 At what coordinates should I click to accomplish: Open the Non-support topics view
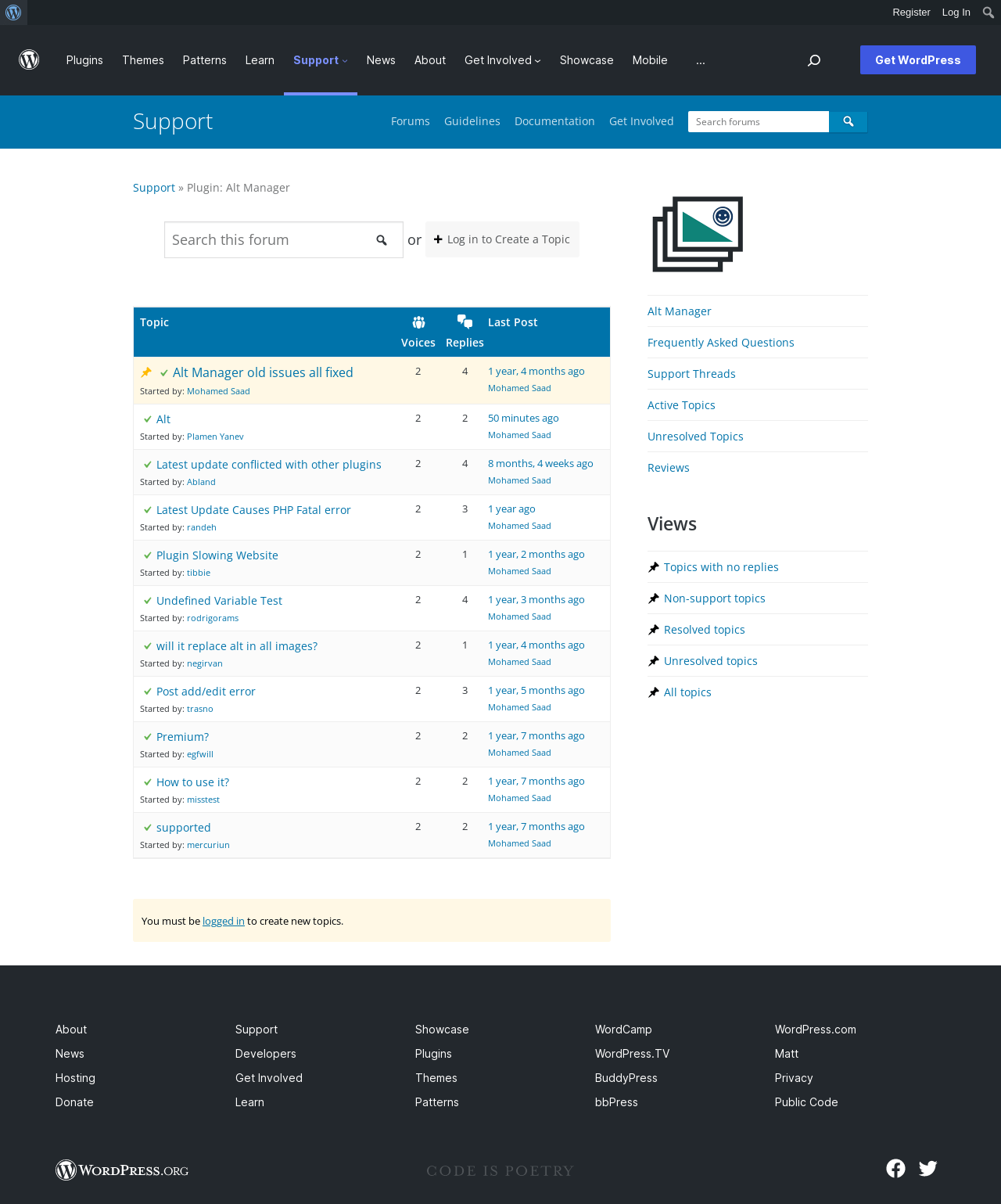715,598
